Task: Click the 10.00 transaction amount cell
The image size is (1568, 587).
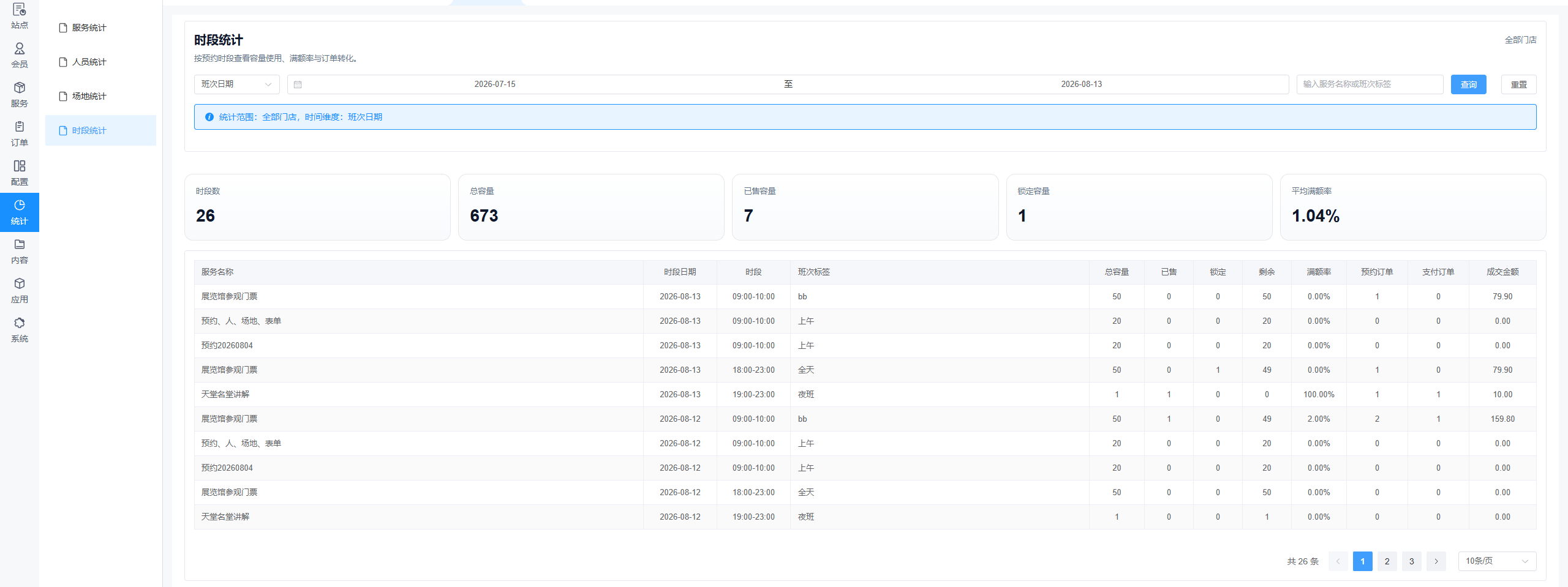Action: point(1502,395)
